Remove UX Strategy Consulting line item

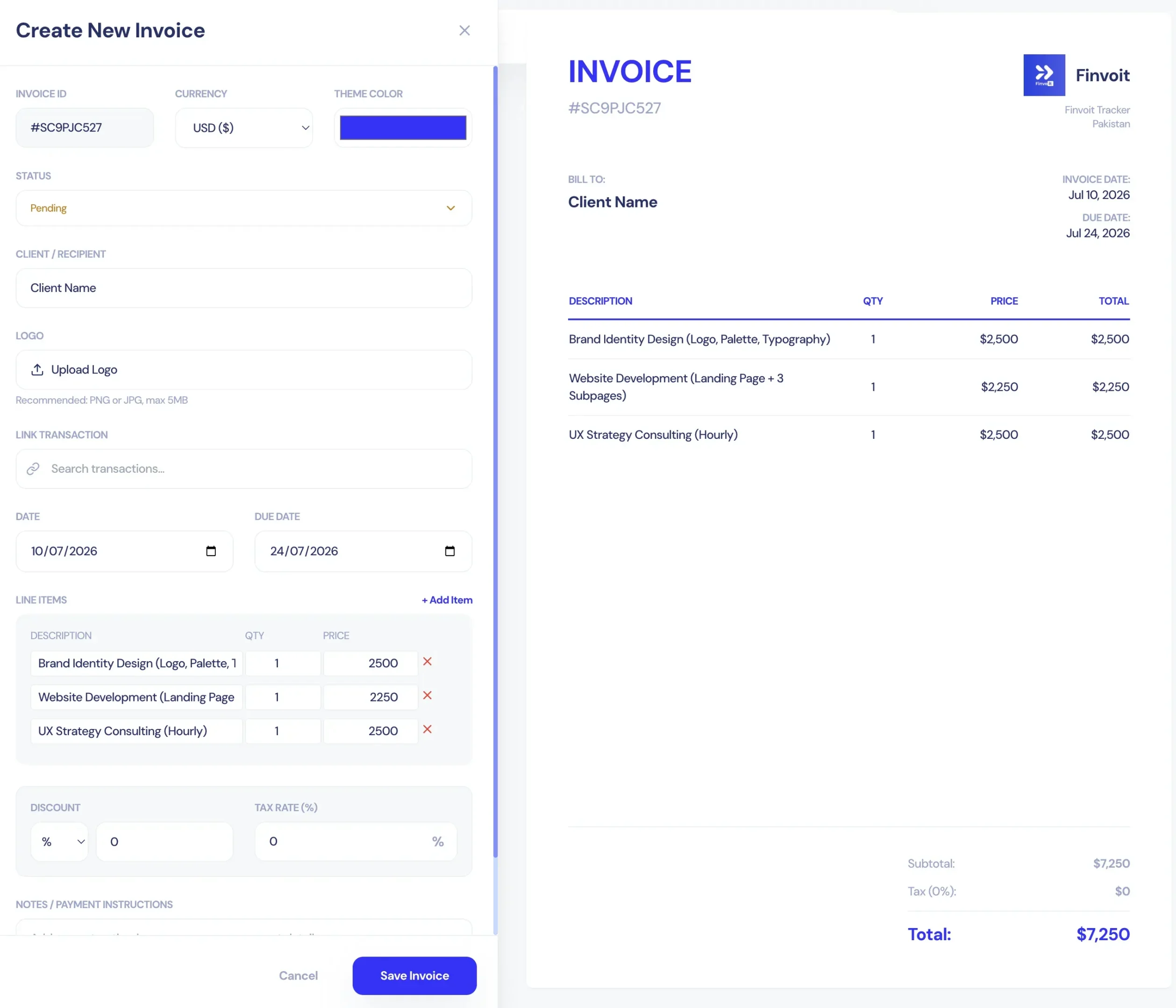428,729
